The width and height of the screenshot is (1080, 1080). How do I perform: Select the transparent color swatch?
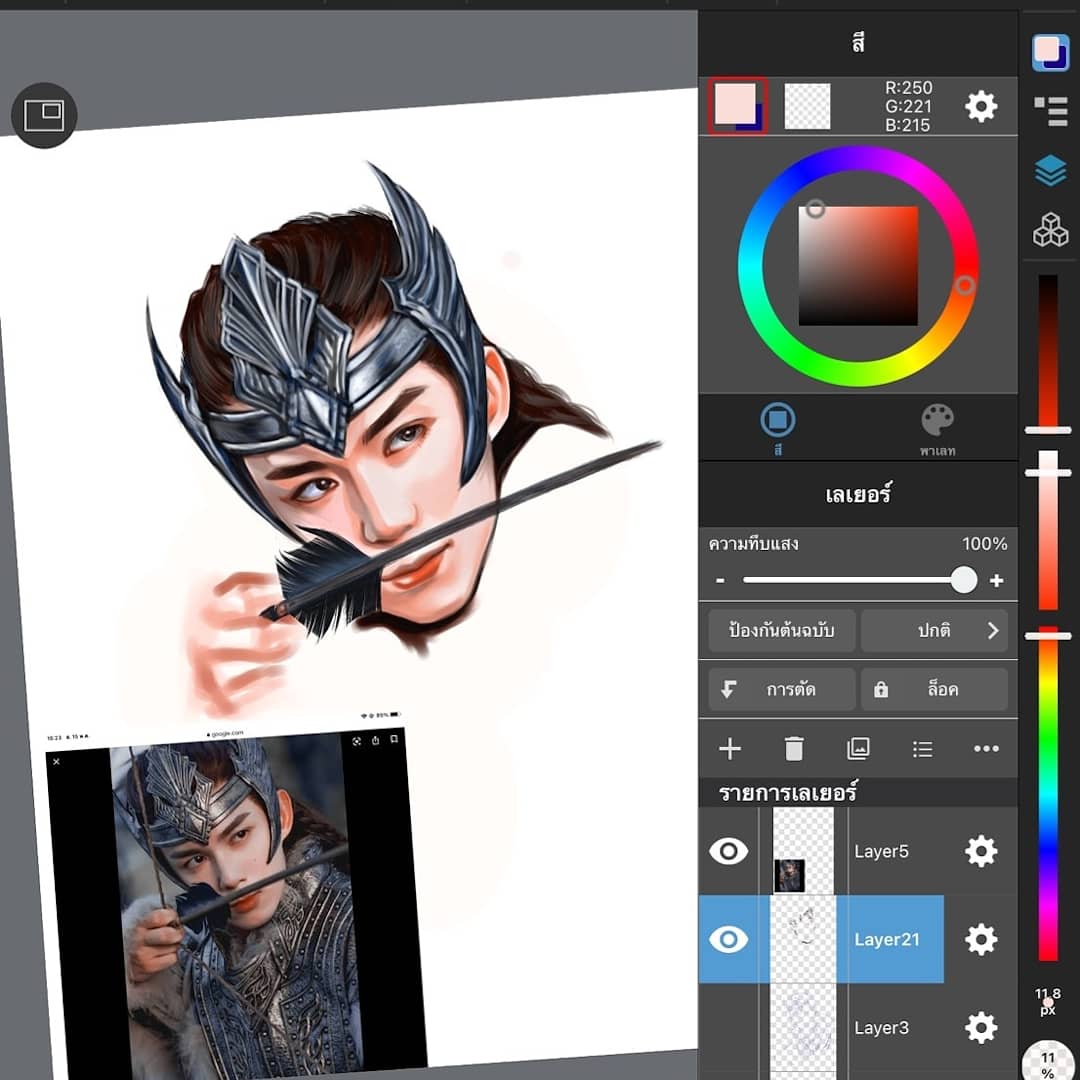tap(807, 106)
